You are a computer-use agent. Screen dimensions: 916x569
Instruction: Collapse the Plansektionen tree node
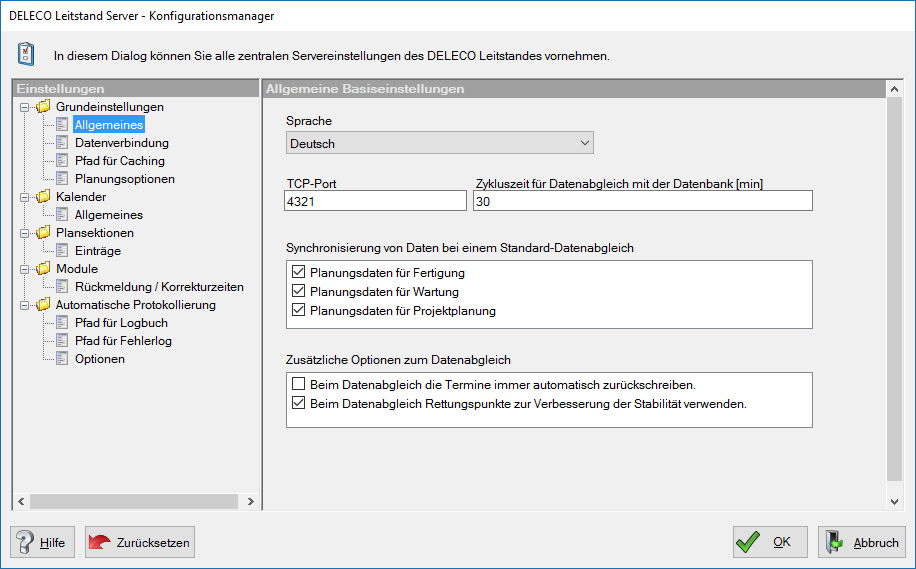click(x=25, y=233)
